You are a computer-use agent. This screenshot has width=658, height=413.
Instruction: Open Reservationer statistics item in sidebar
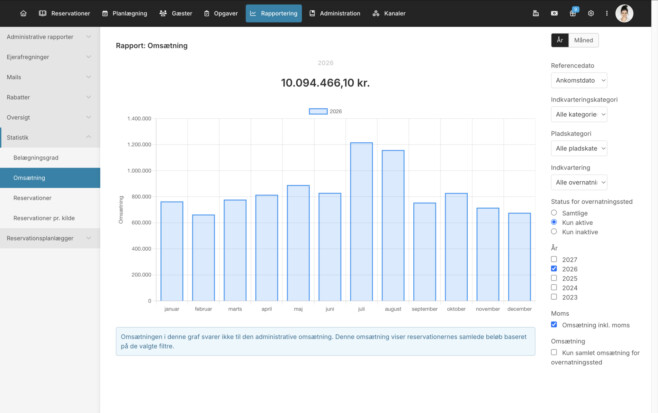50,198
